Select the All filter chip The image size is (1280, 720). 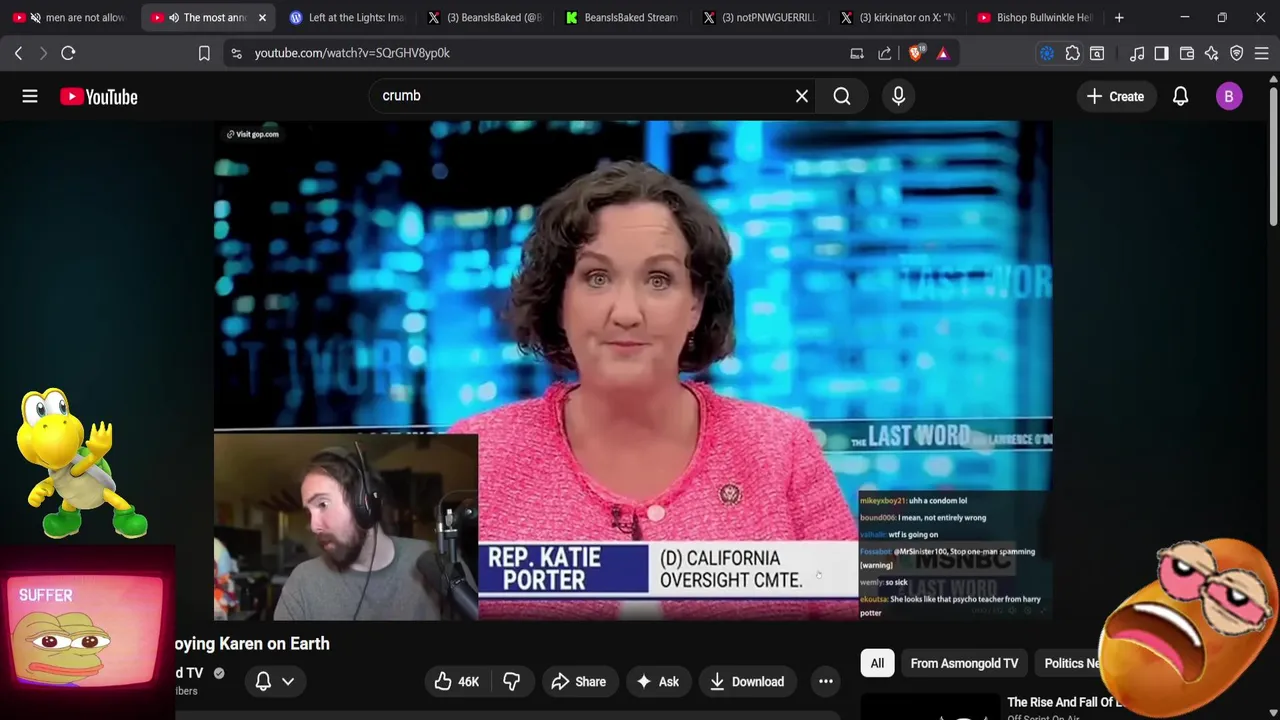[877, 663]
